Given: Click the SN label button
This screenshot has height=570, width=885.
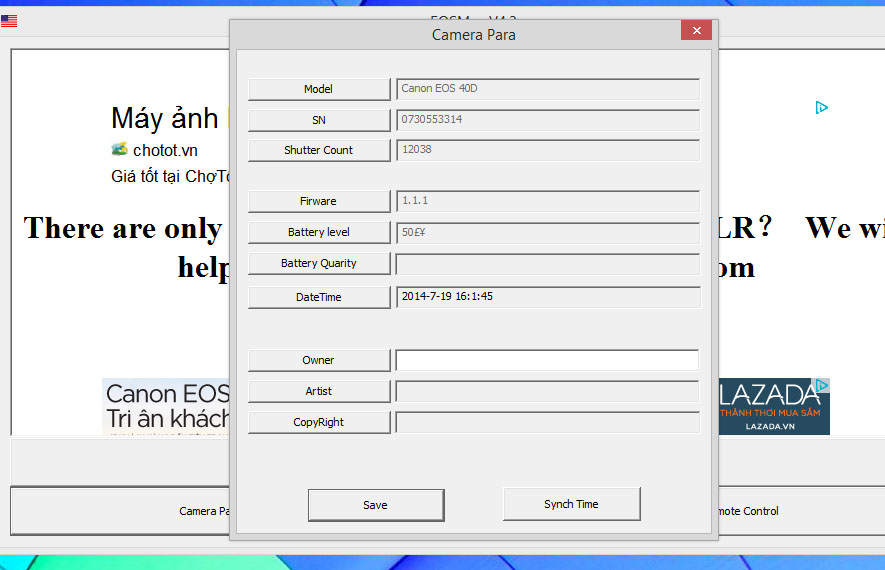Looking at the screenshot, I should pos(319,120).
